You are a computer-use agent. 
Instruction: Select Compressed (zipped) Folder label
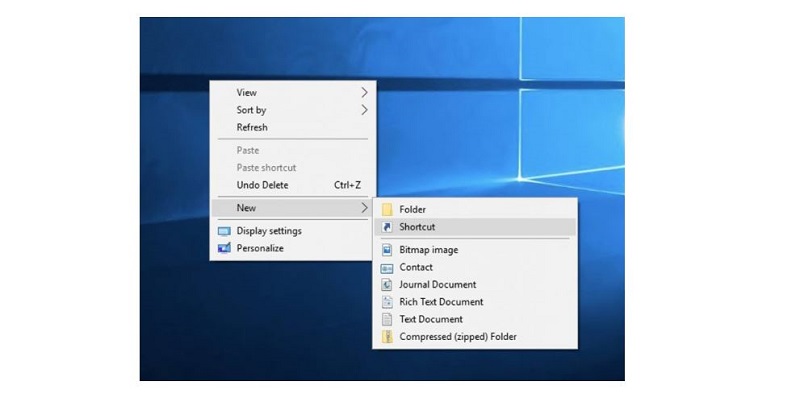(458, 337)
